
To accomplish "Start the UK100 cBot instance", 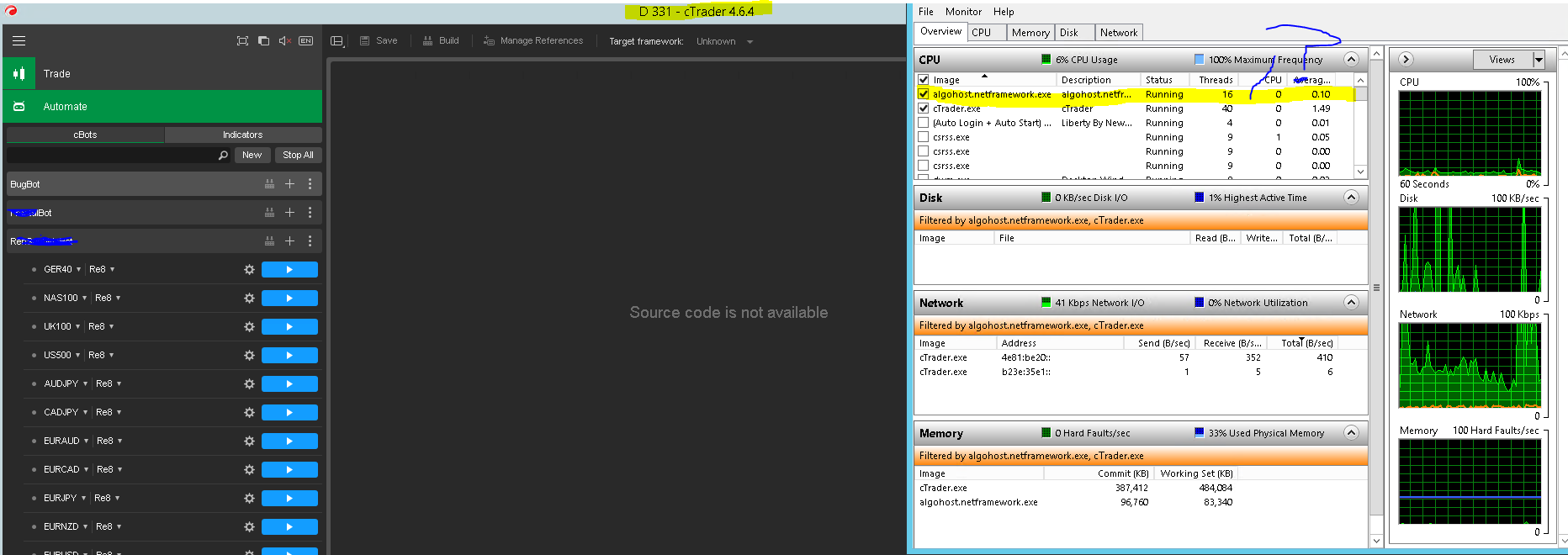I will (289, 327).
